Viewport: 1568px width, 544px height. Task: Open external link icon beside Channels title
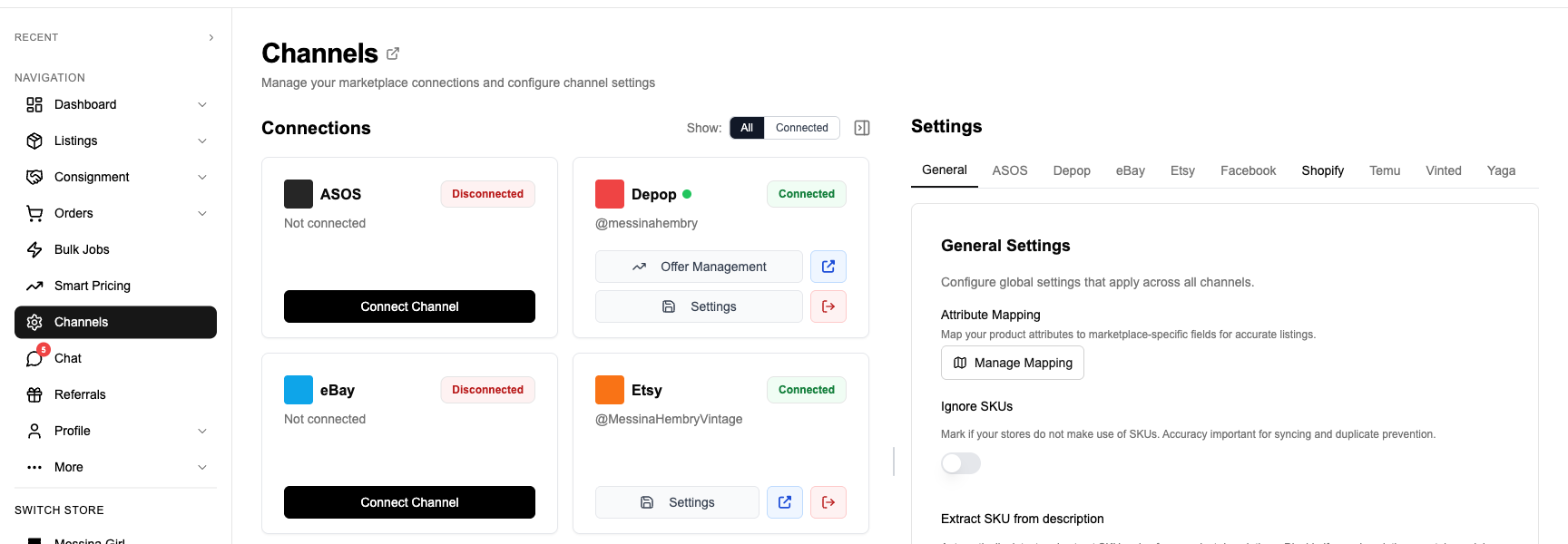tap(393, 53)
